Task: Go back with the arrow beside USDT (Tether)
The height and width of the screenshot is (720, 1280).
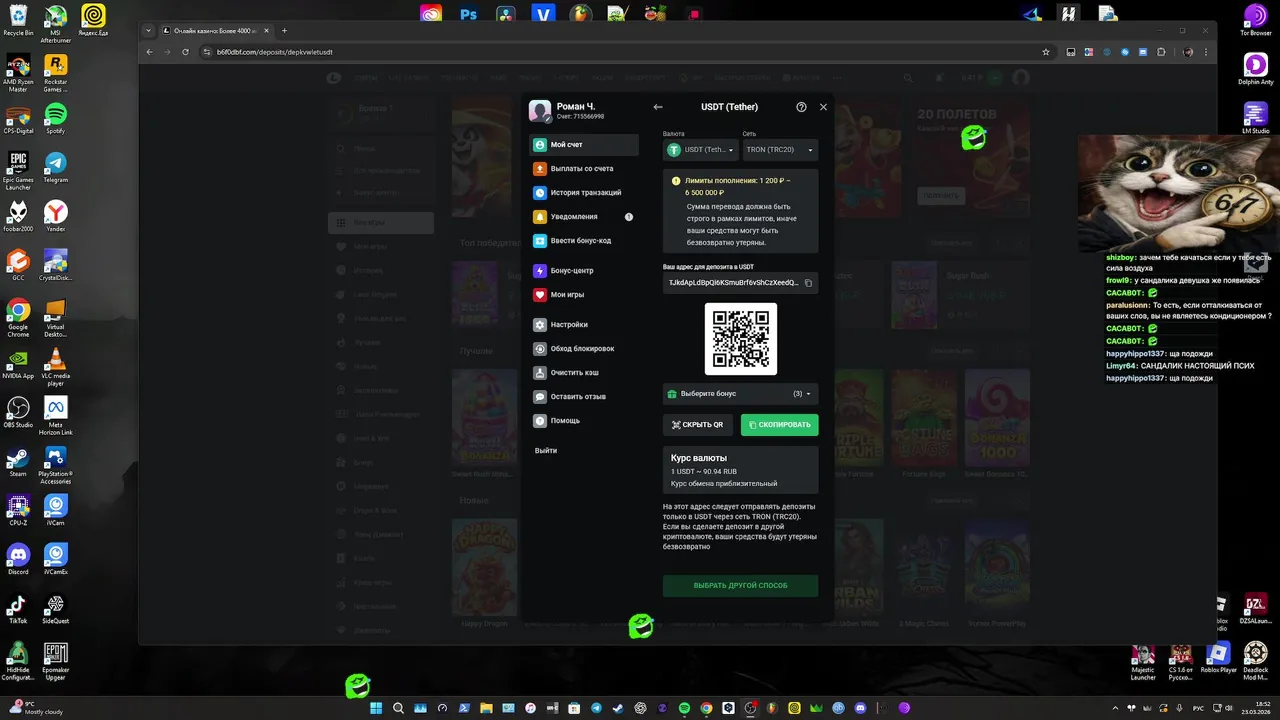Action: (x=658, y=107)
